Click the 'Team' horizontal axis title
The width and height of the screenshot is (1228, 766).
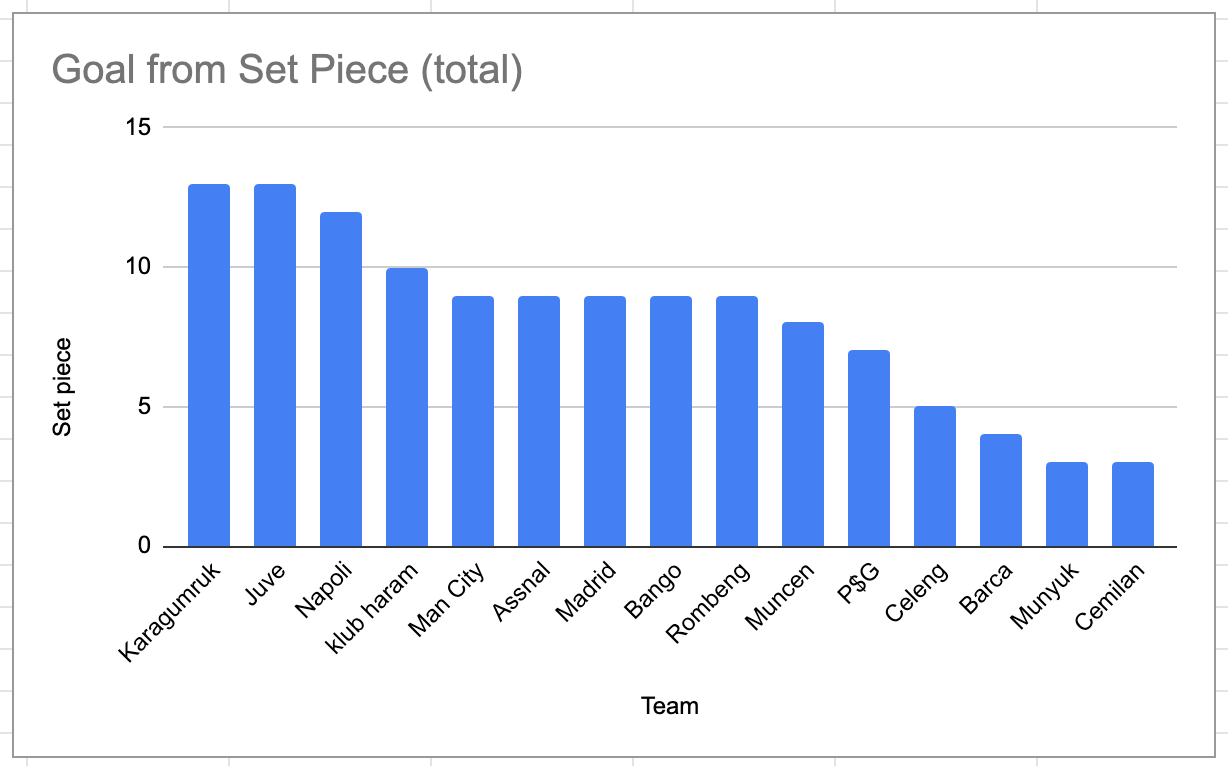(670, 707)
